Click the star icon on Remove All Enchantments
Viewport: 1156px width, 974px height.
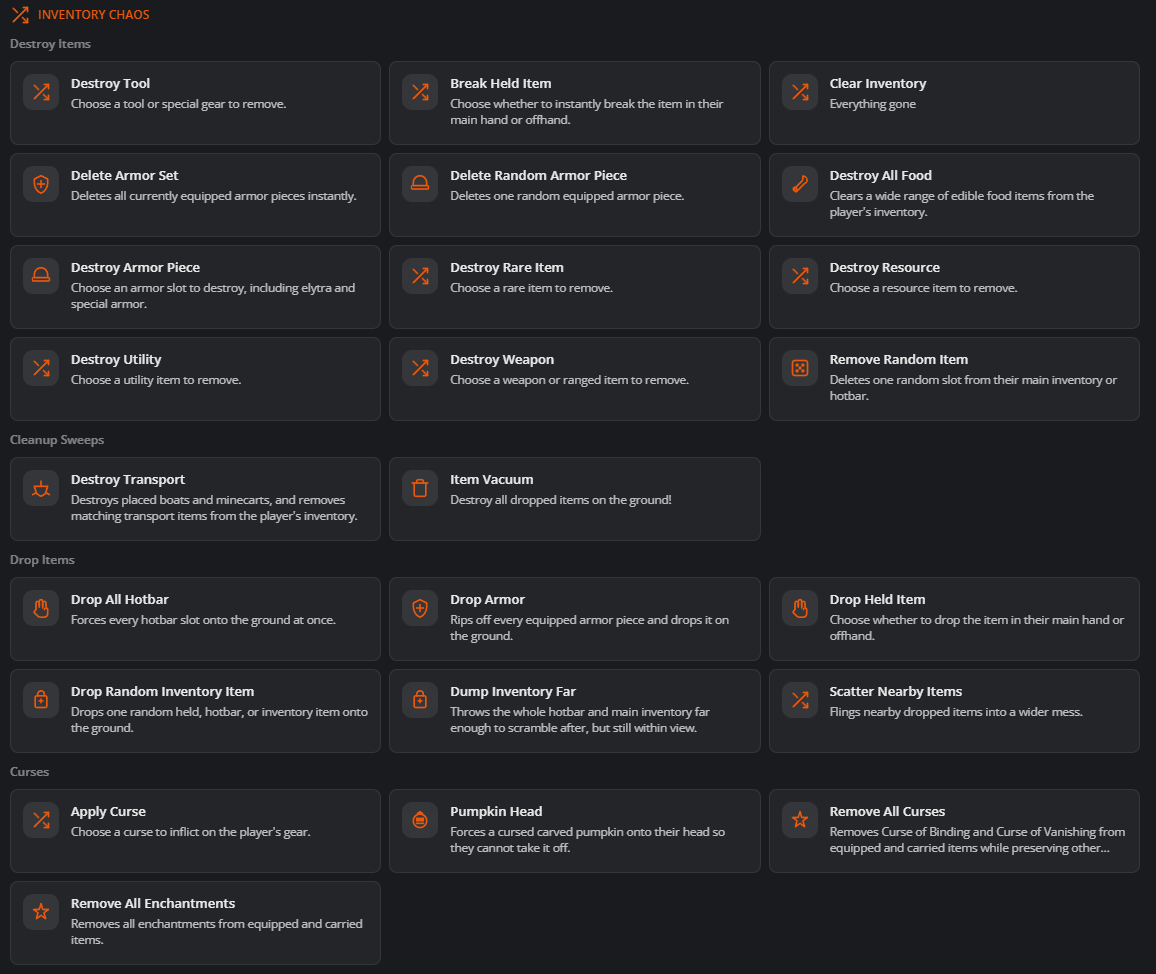tap(41, 912)
